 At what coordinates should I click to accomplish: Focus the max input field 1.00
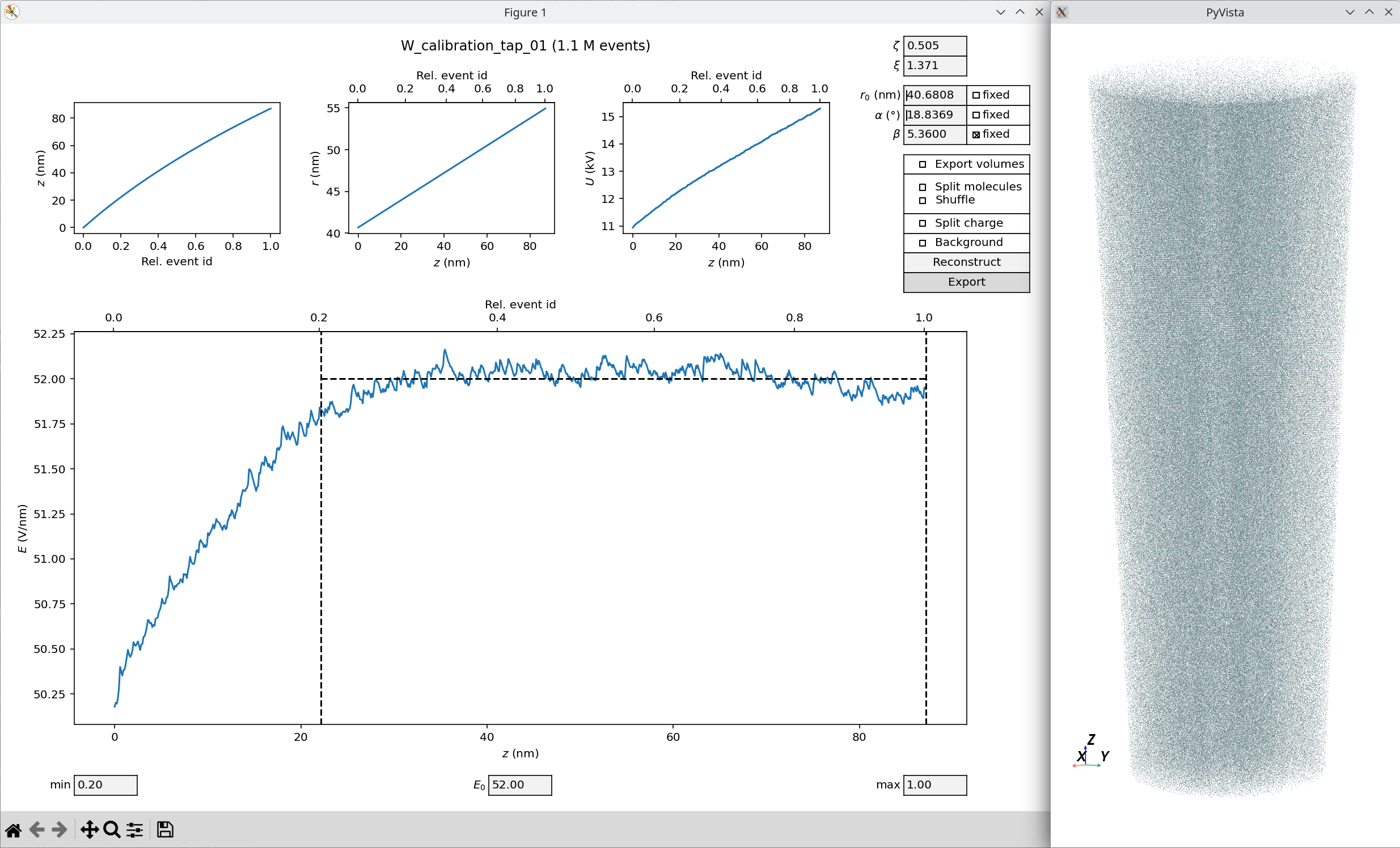coord(935,786)
